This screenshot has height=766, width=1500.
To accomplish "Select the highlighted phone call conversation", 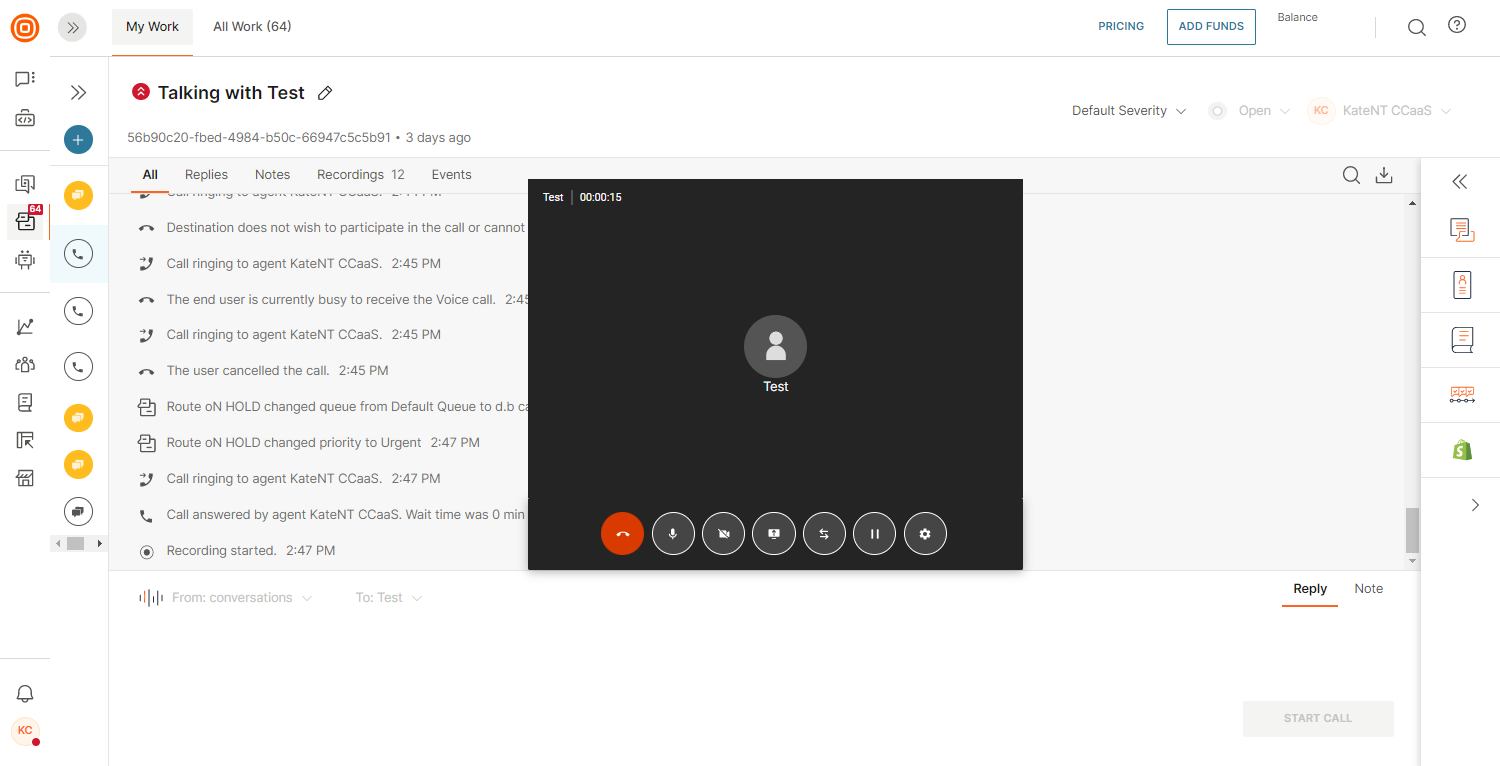I will point(78,254).
